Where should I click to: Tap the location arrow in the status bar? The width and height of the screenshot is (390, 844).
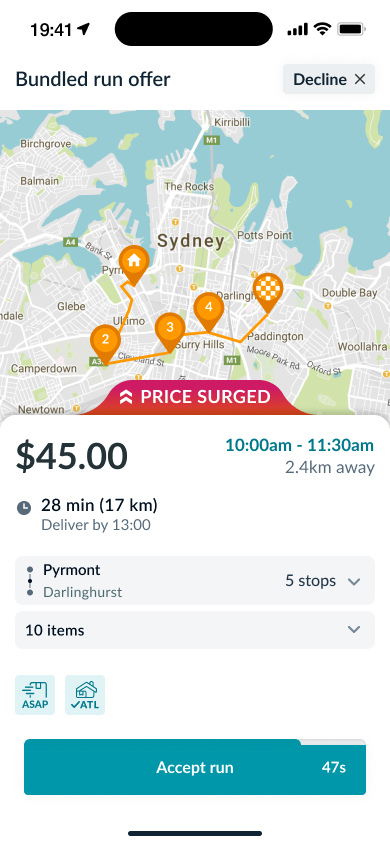point(83,29)
